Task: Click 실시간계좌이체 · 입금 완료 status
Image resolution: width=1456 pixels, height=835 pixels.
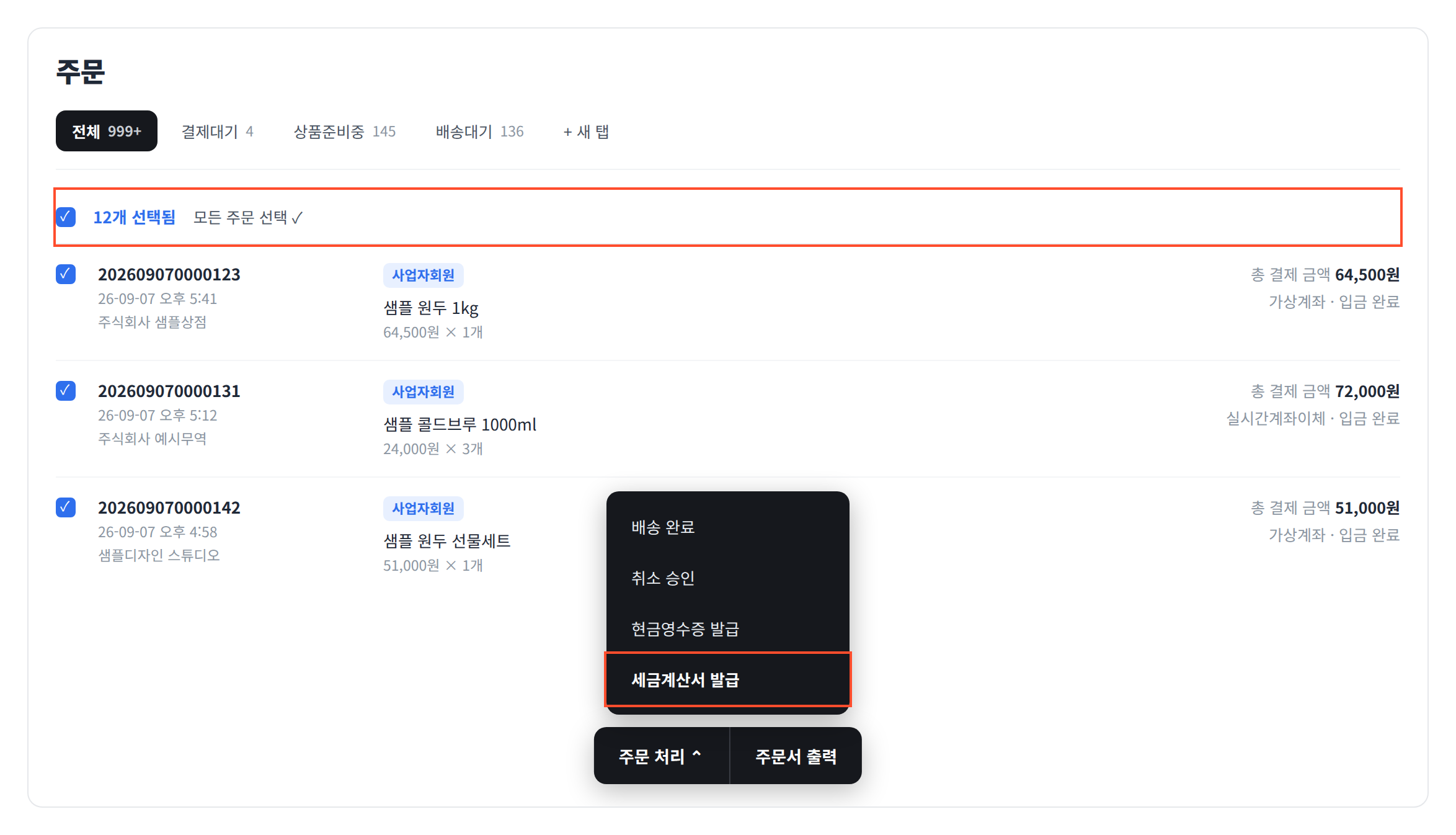Action: tap(1313, 419)
